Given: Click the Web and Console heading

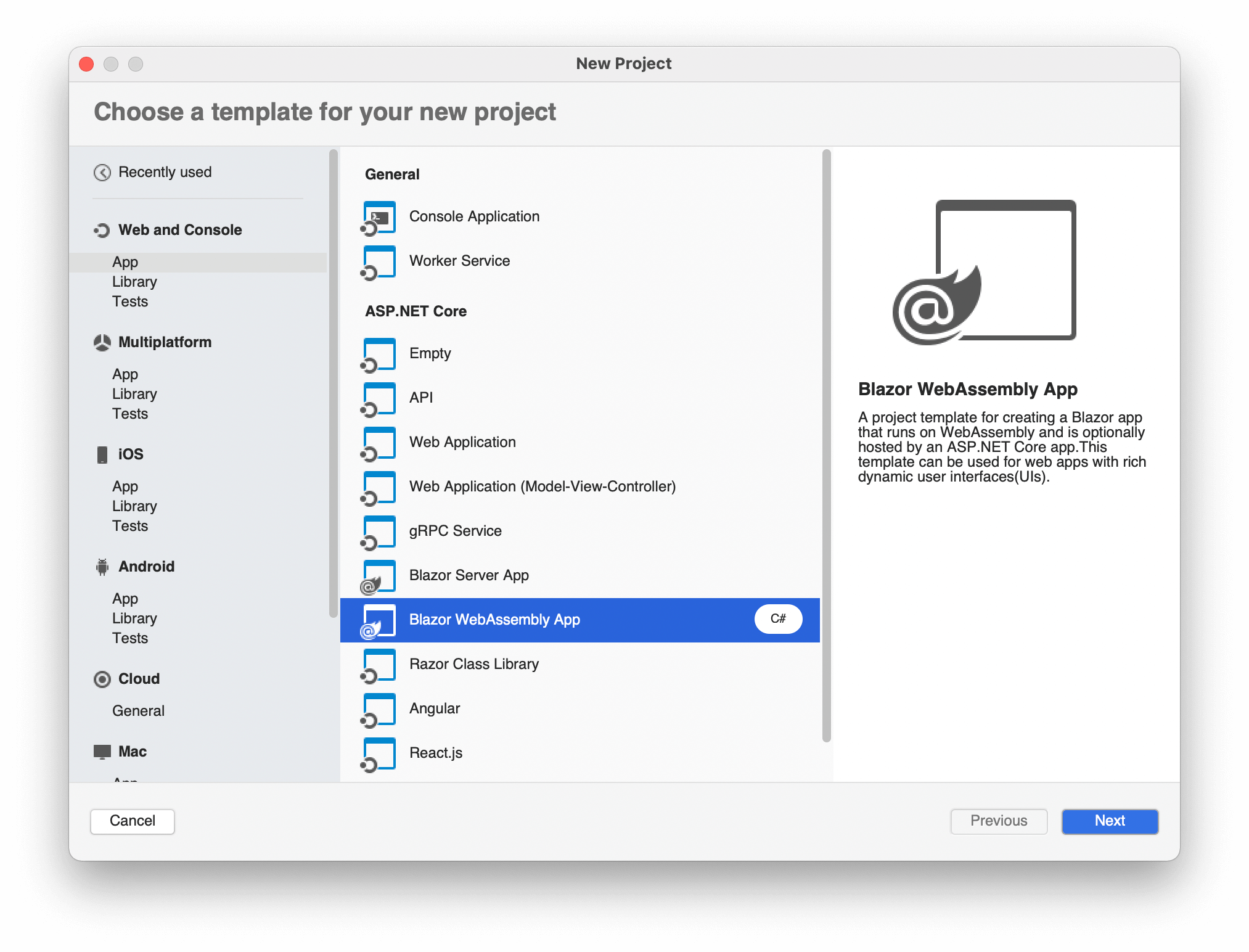Looking at the screenshot, I should (180, 230).
